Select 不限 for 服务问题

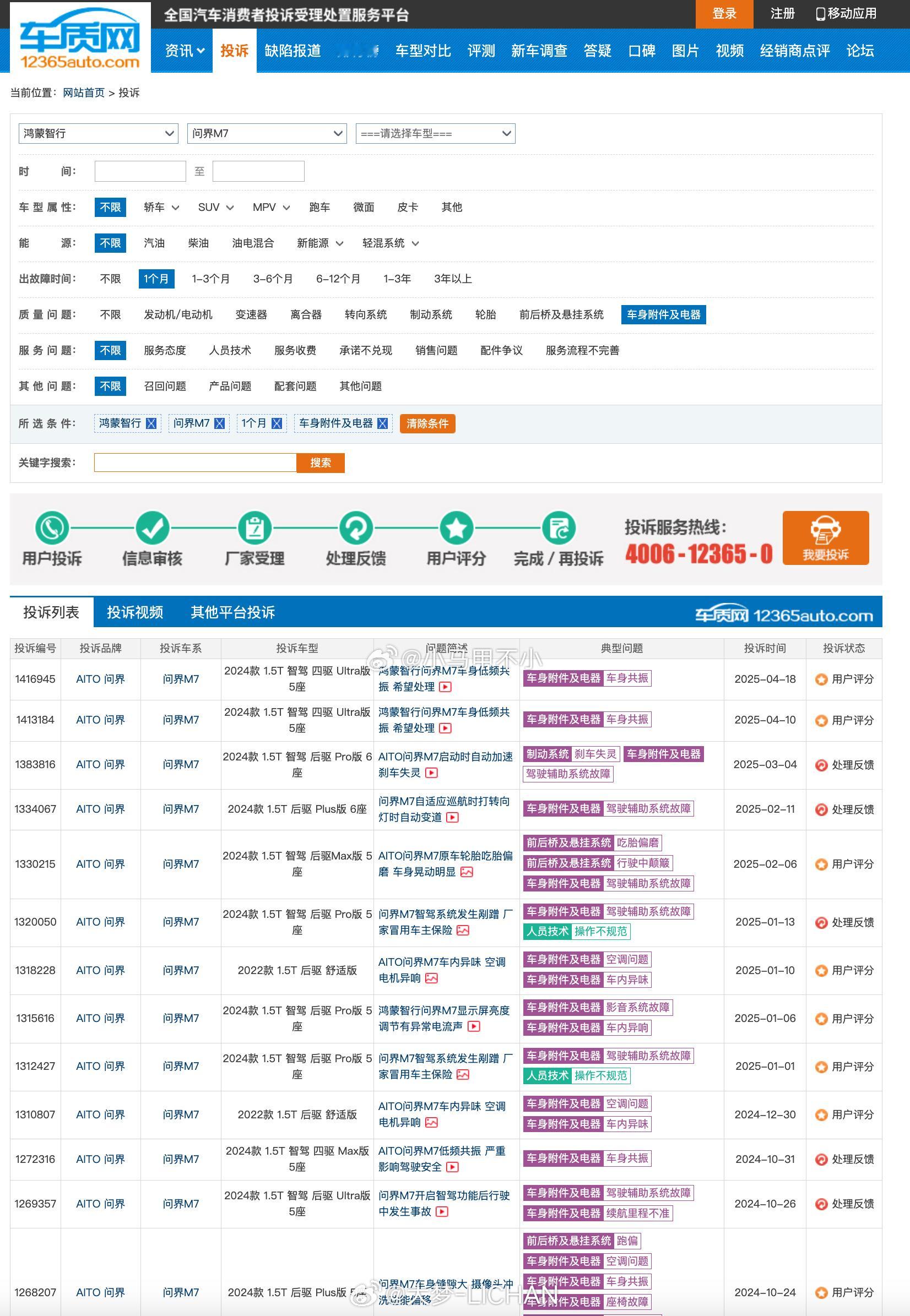coord(110,350)
